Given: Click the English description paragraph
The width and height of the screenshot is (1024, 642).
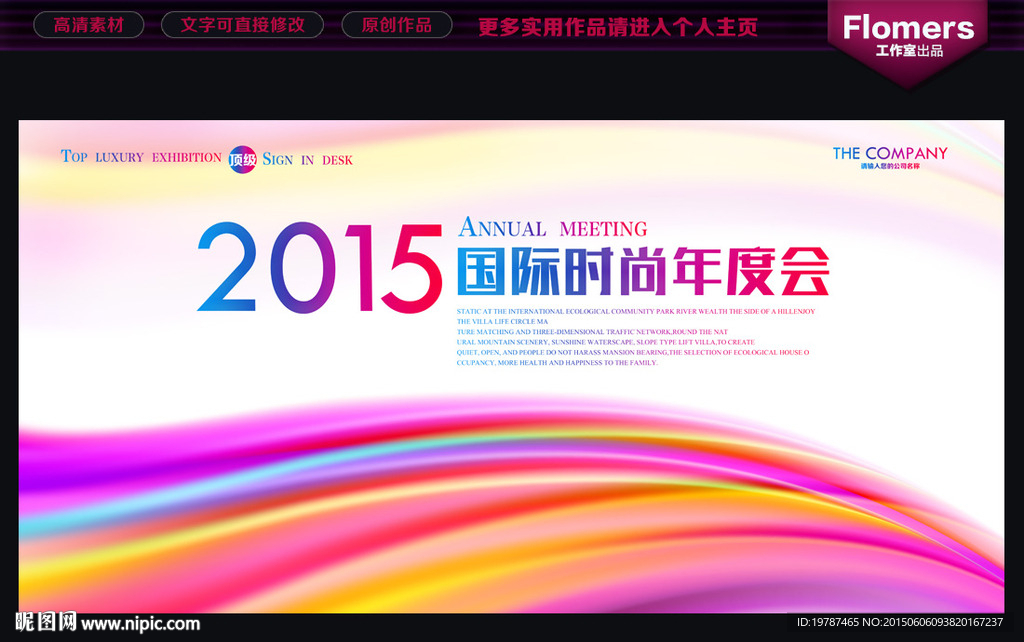Looking at the screenshot, I should coord(635,337).
